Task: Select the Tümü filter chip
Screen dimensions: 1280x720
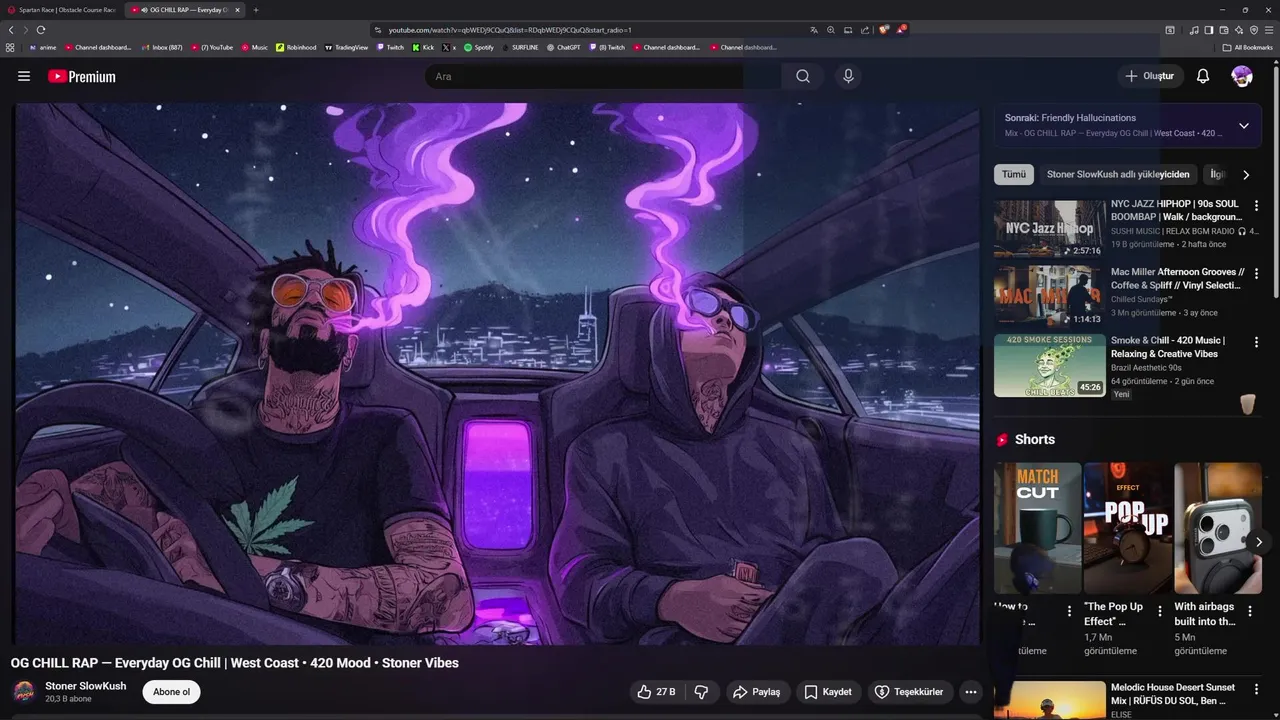Action: click(1014, 174)
